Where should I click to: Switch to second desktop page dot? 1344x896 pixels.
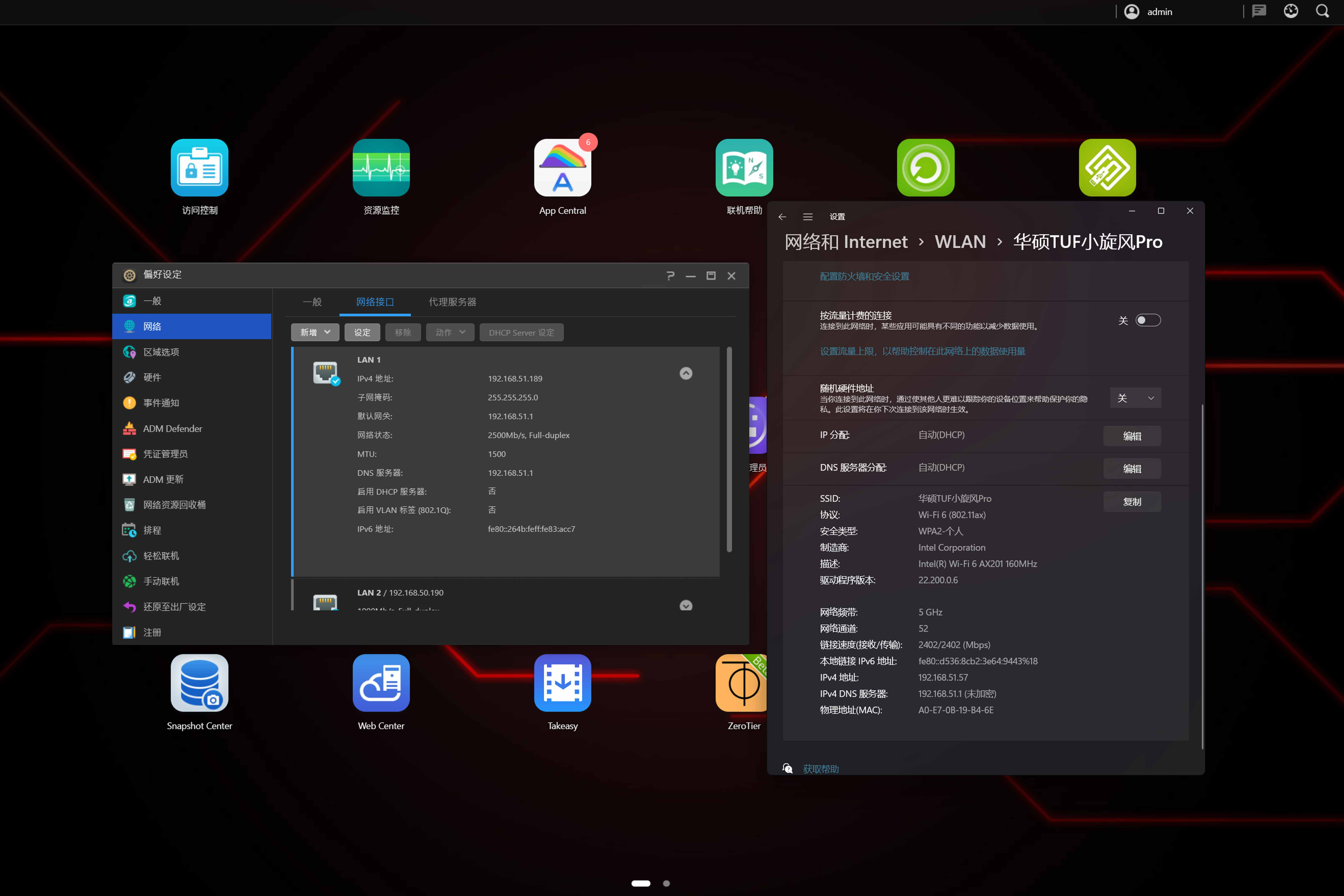[666, 883]
